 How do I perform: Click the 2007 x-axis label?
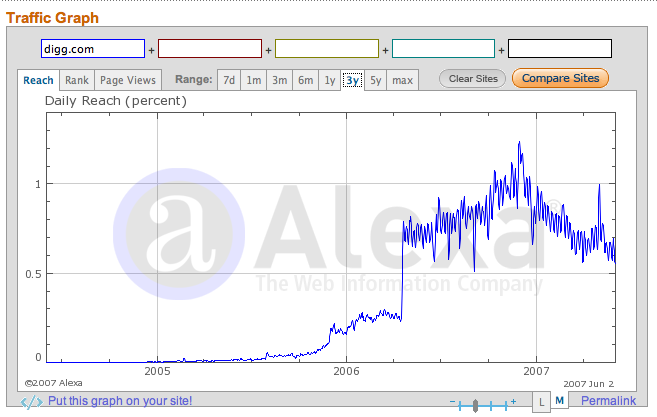click(536, 371)
